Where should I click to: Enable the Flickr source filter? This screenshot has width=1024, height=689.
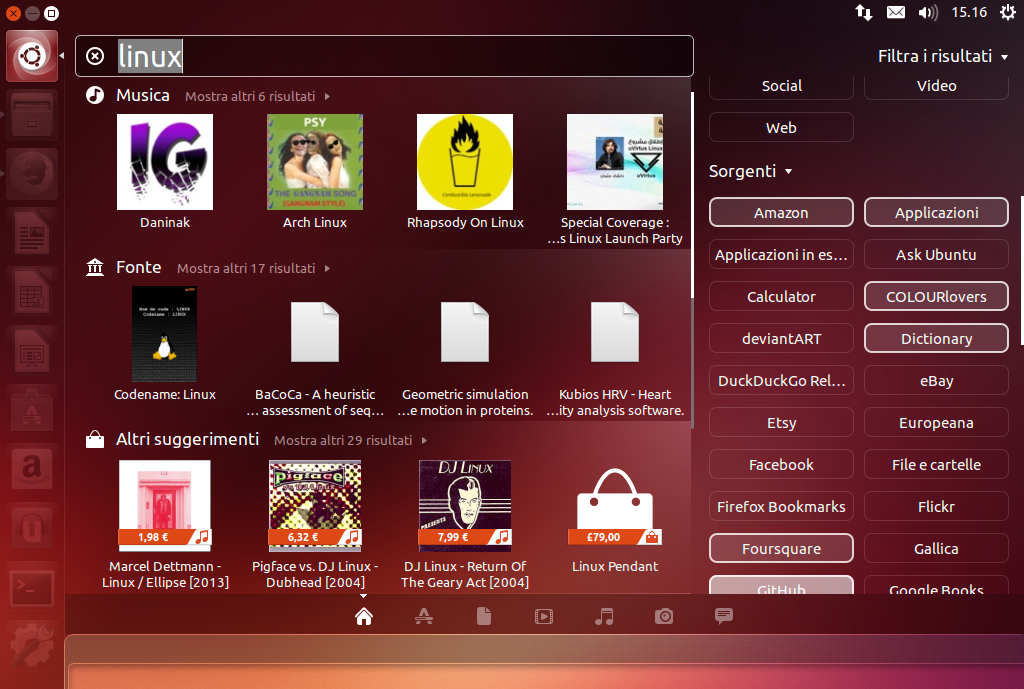point(936,507)
